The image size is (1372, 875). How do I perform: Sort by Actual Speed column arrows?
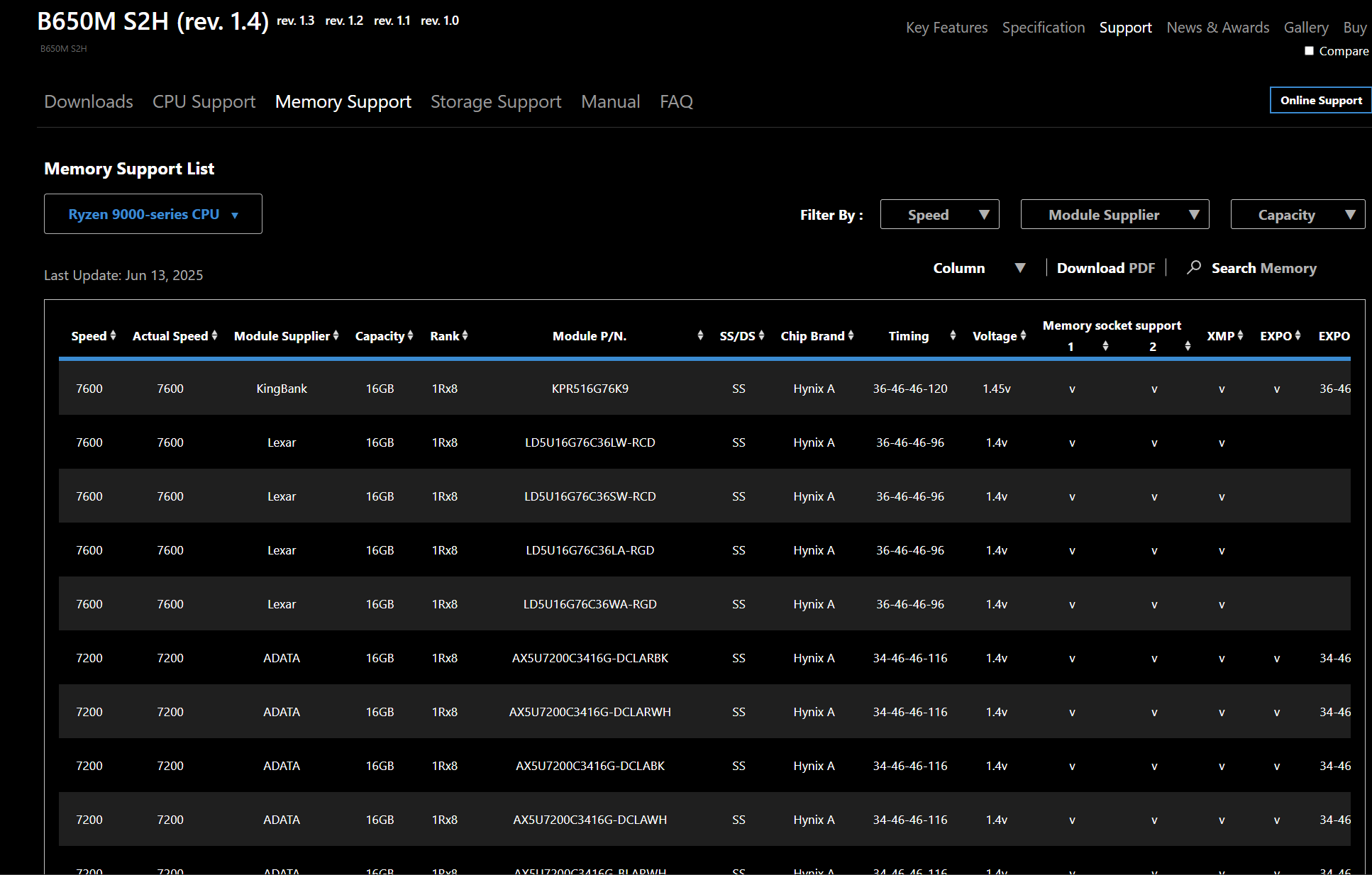214,336
